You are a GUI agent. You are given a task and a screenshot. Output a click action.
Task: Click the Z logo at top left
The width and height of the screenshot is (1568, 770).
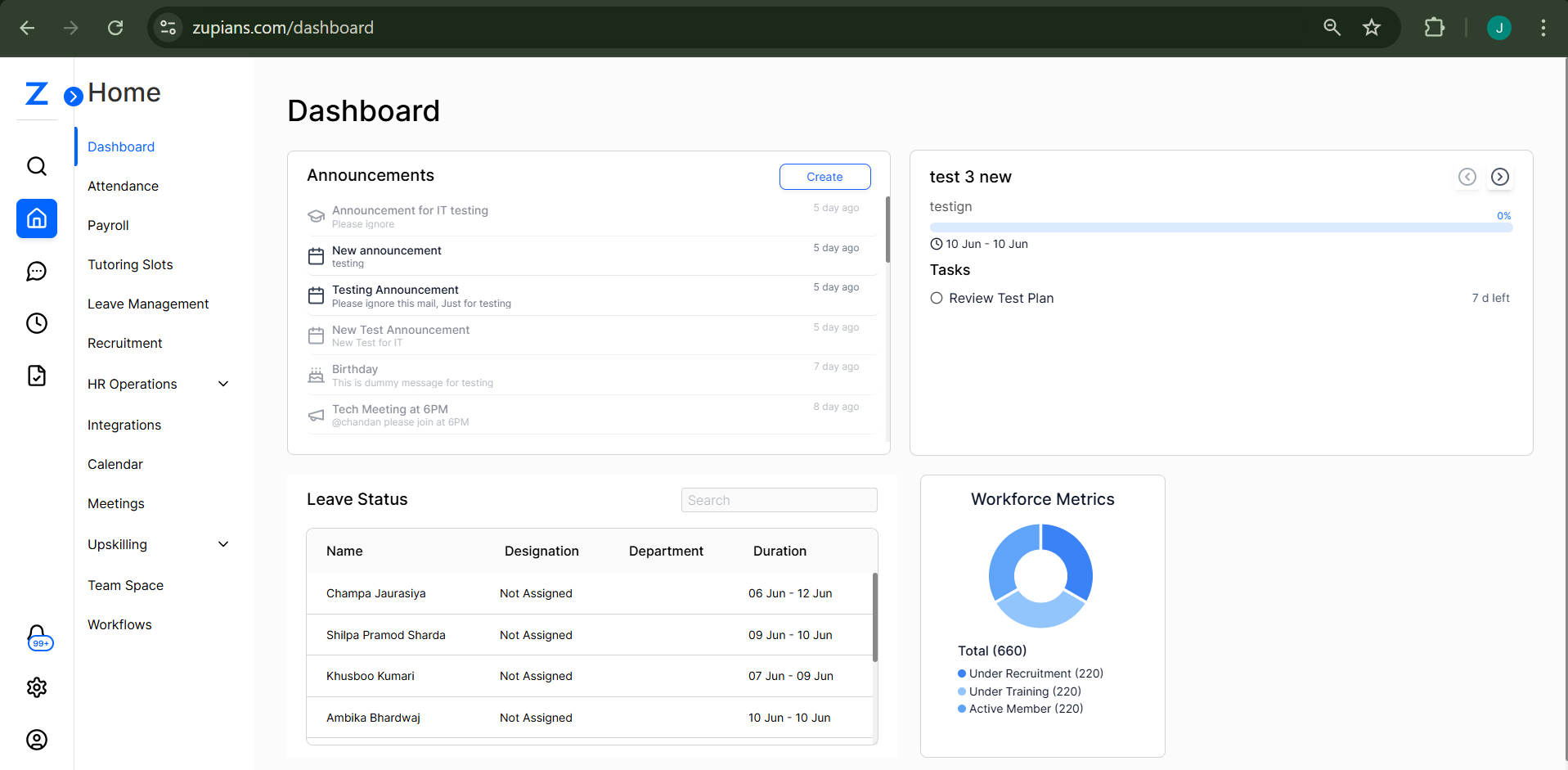point(36,92)
